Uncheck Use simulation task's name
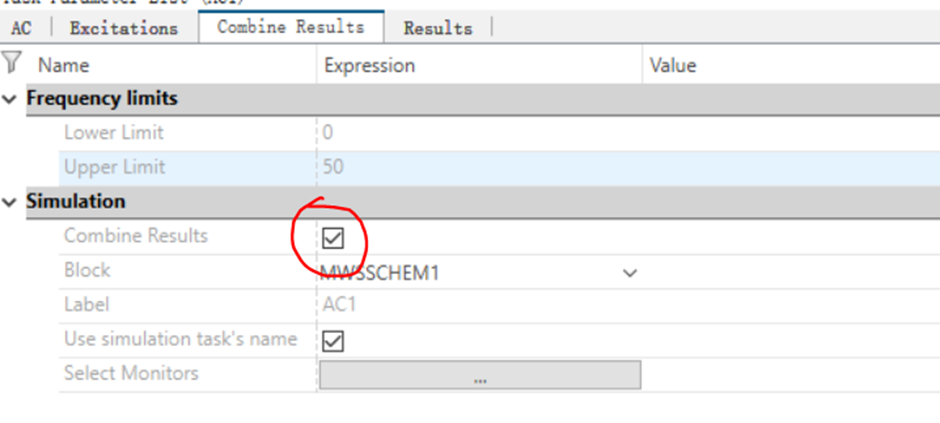The height and width of the screenshot is (423, 940). (x=333, y=342)
